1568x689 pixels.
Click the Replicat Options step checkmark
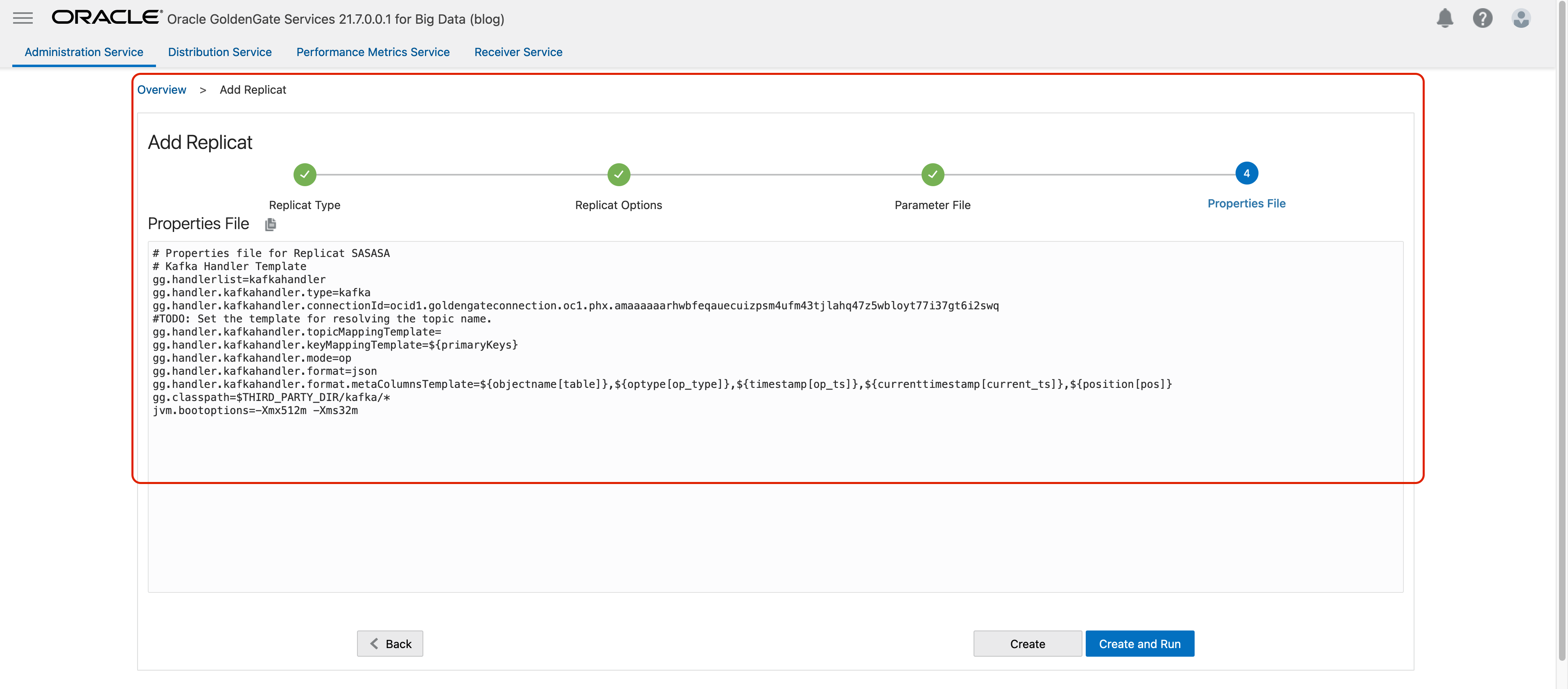(x=619, y=175)
